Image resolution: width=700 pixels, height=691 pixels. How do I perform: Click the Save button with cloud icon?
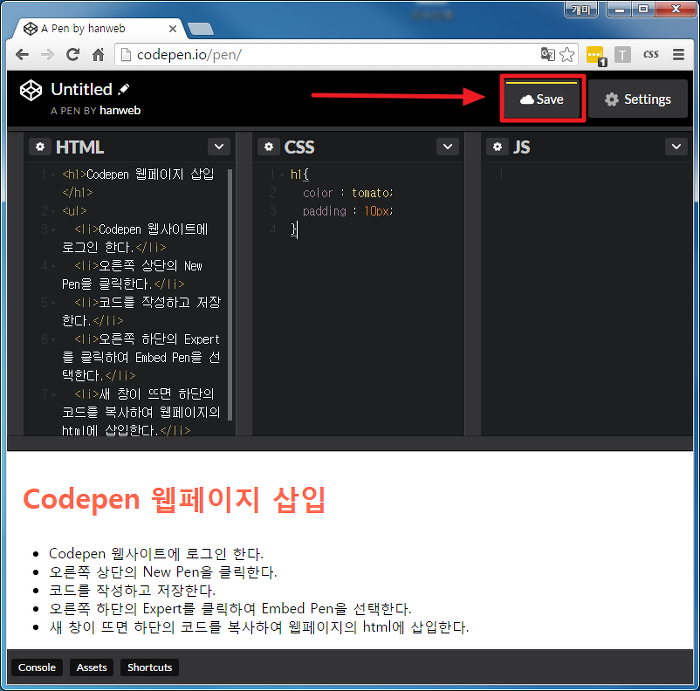pos(542,99)
